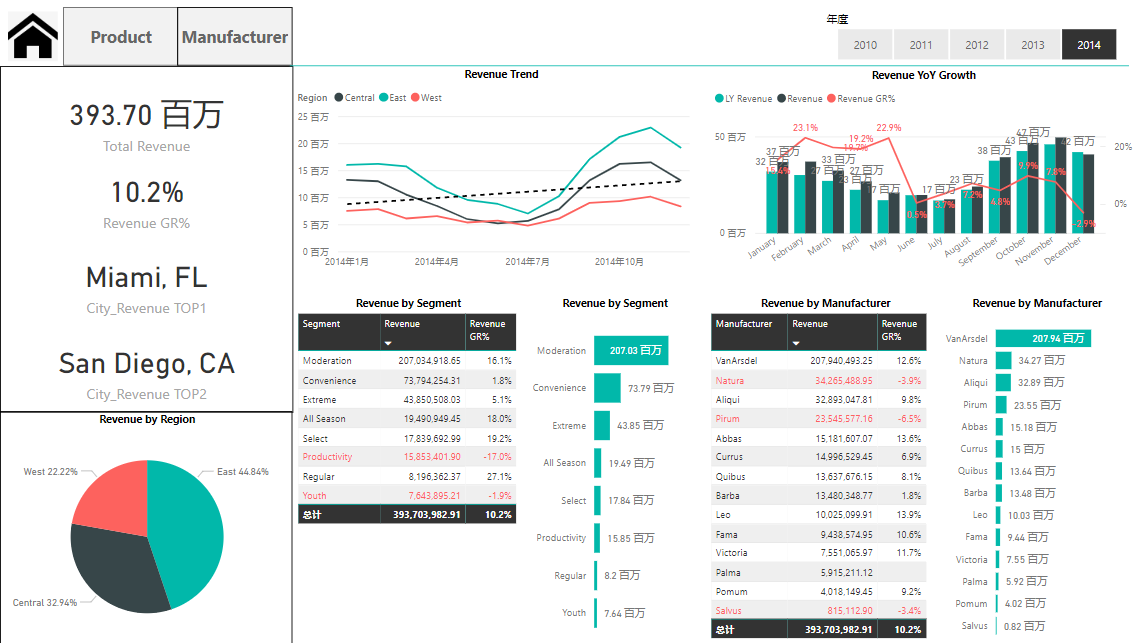Click the East 44.84% pie label

click(243, 472)
